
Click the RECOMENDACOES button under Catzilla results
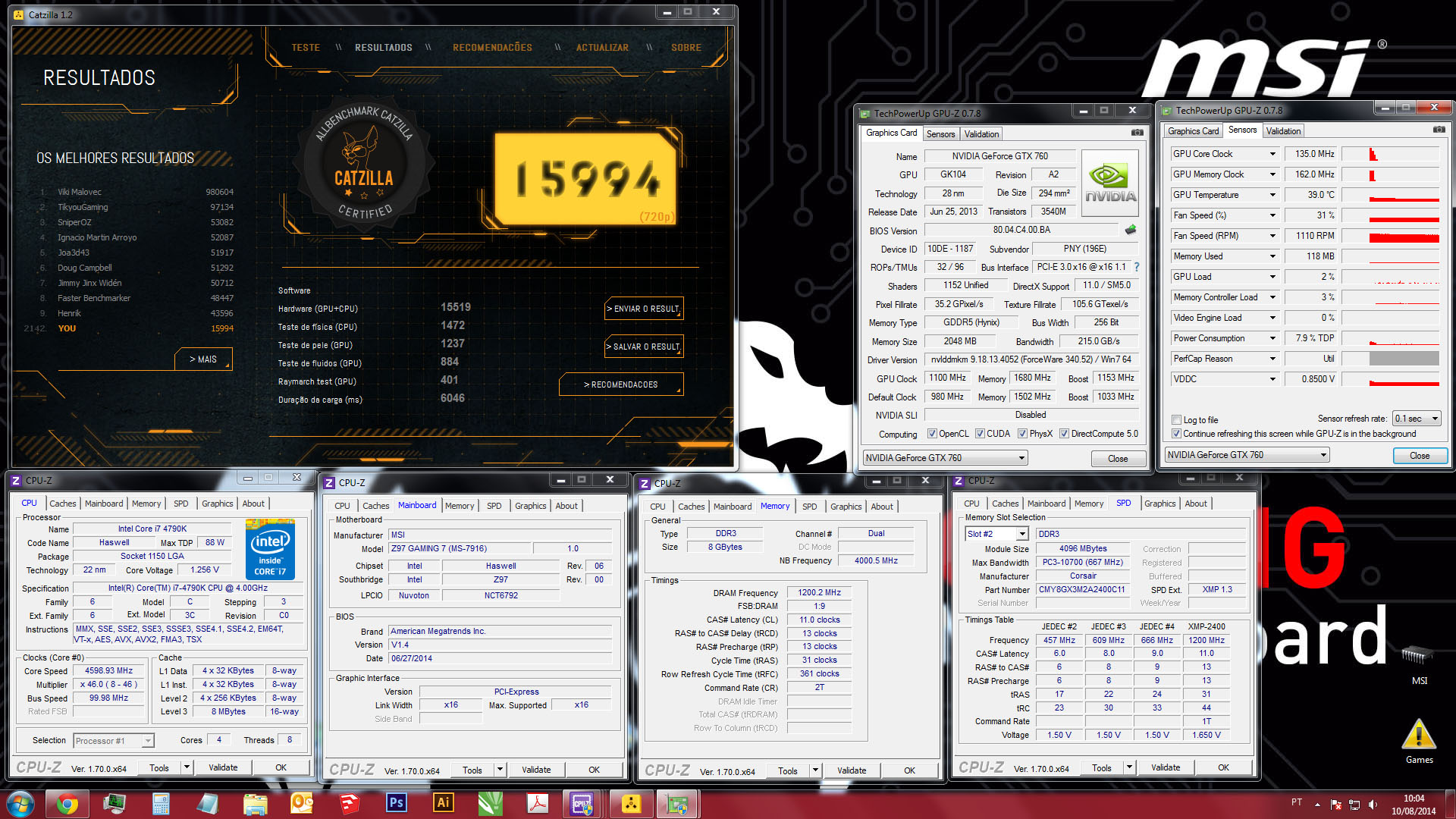621,384
